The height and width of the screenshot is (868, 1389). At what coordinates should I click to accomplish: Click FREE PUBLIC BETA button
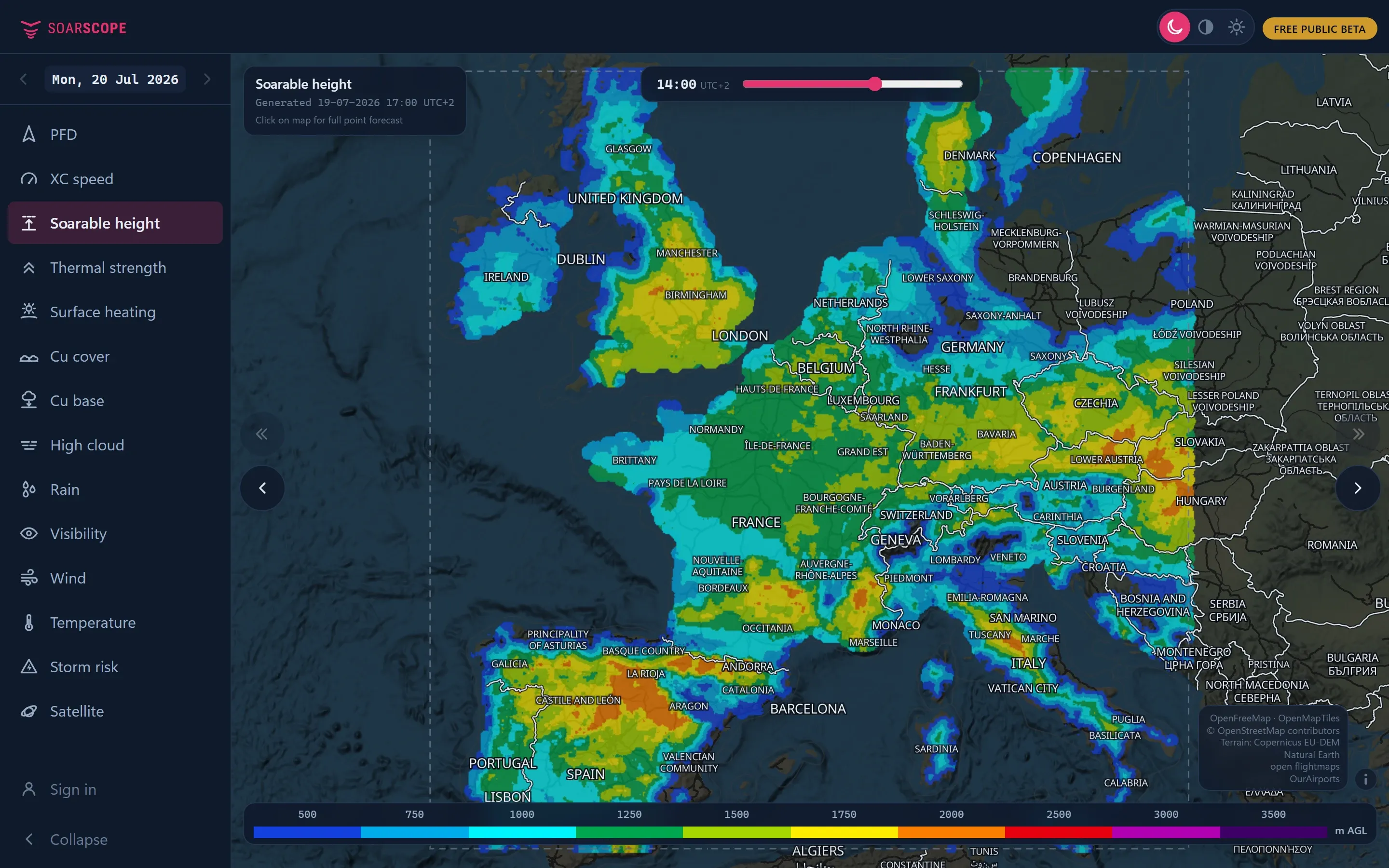(1319, 29)
